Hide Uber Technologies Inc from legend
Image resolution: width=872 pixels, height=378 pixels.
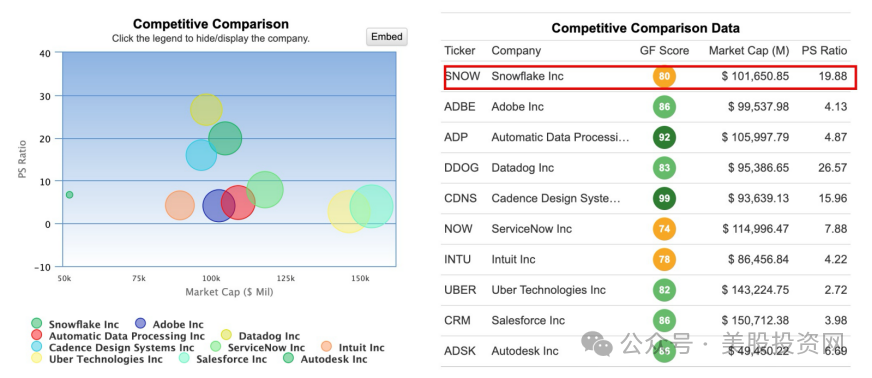(97, 359)
